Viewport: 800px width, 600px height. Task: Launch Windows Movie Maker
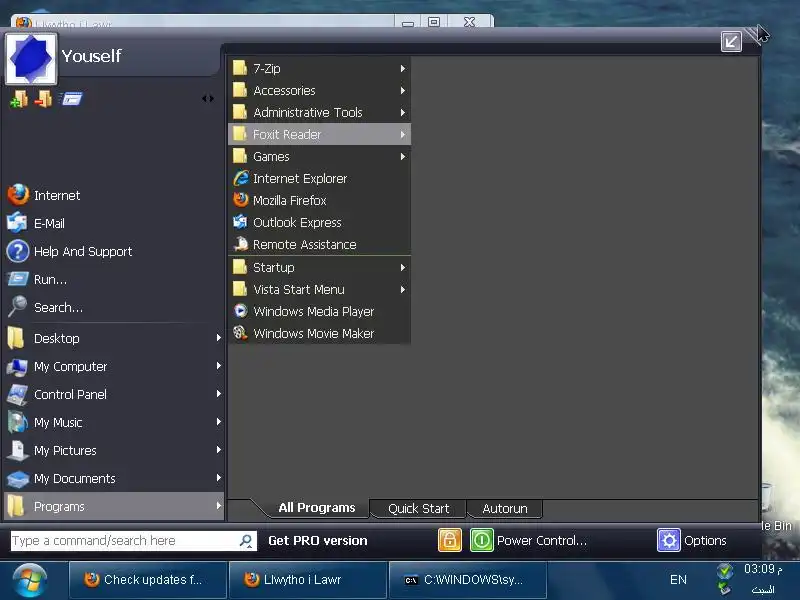point(319,333)
